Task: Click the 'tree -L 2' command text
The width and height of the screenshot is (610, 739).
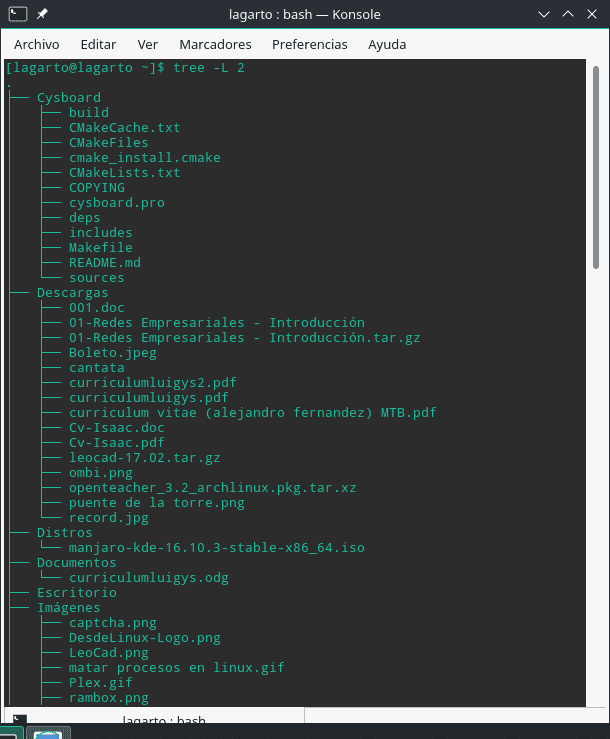Action: [x=209, y=68]
